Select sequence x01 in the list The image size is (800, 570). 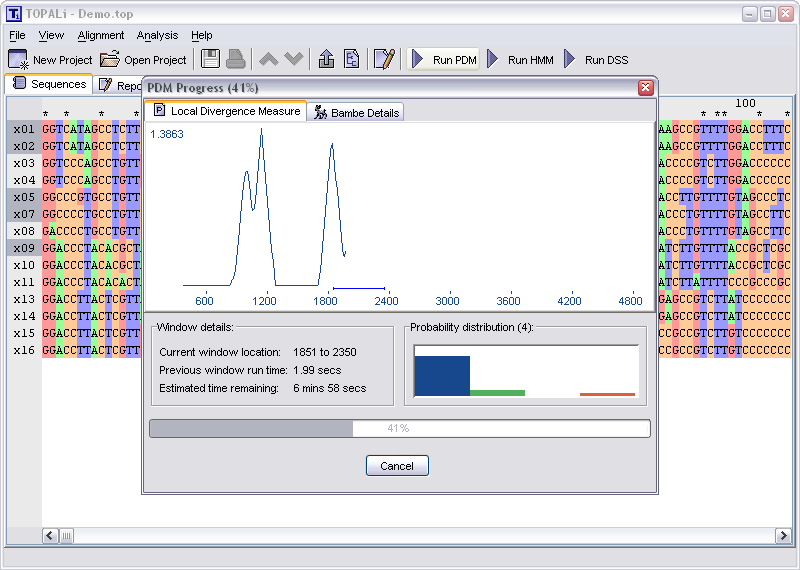24,129
